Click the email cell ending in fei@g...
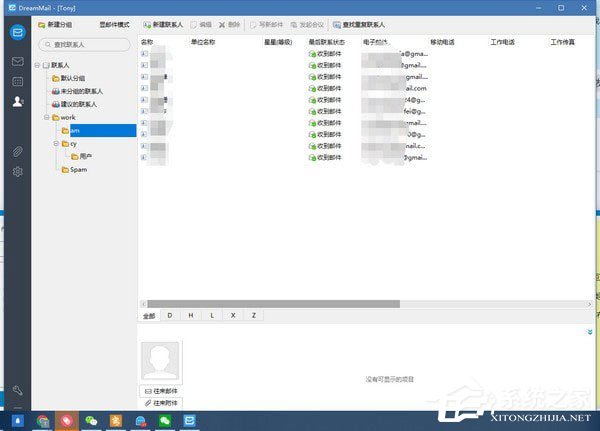 [395, 111]
